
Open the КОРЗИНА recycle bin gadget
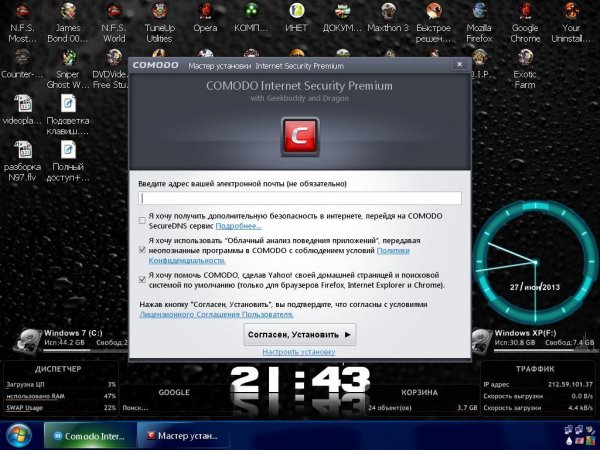pyautogui.click(x=422, y=400)
